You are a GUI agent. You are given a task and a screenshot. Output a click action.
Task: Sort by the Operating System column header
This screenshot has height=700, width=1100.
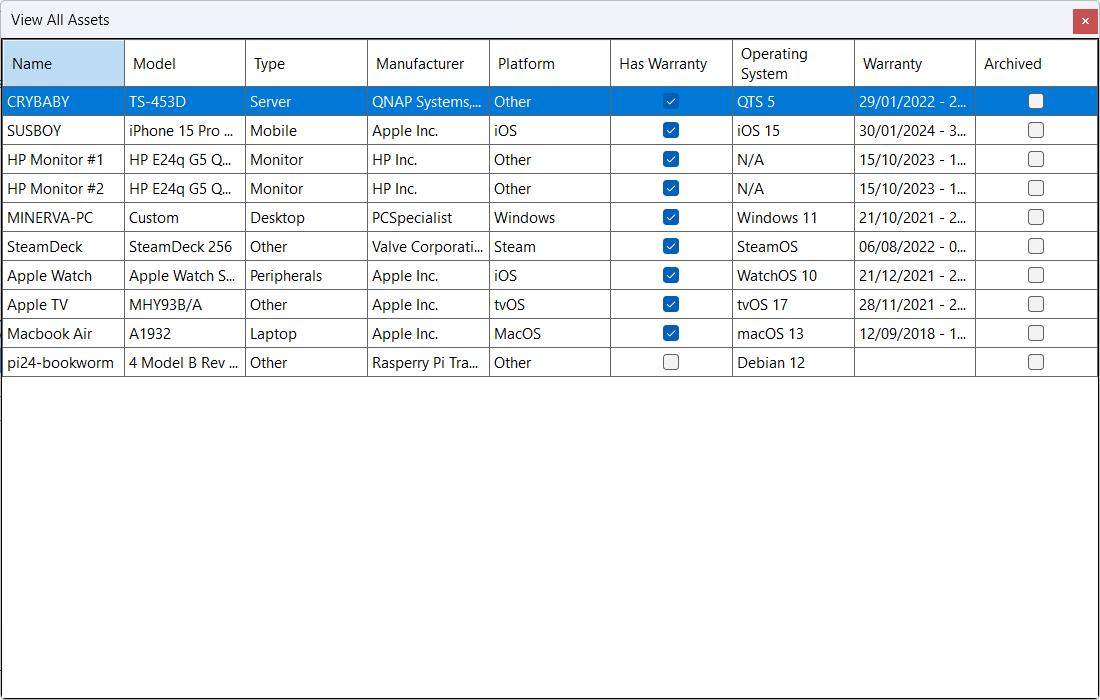click(792, 64)
